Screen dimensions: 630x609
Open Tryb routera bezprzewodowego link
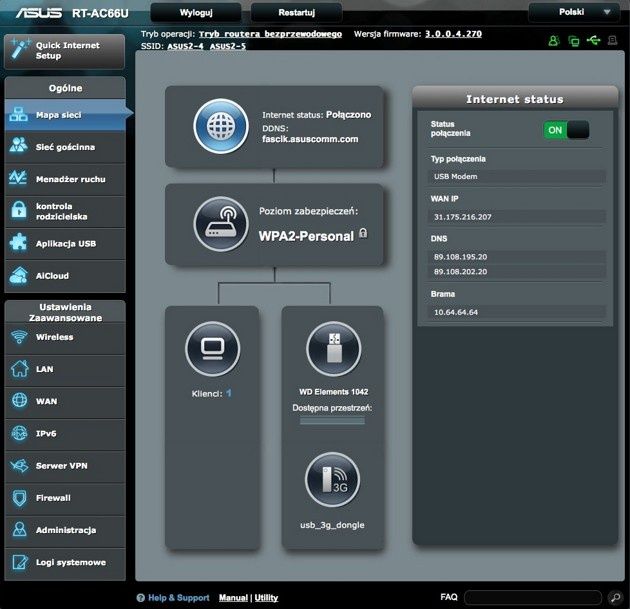(x=270, y=34)
